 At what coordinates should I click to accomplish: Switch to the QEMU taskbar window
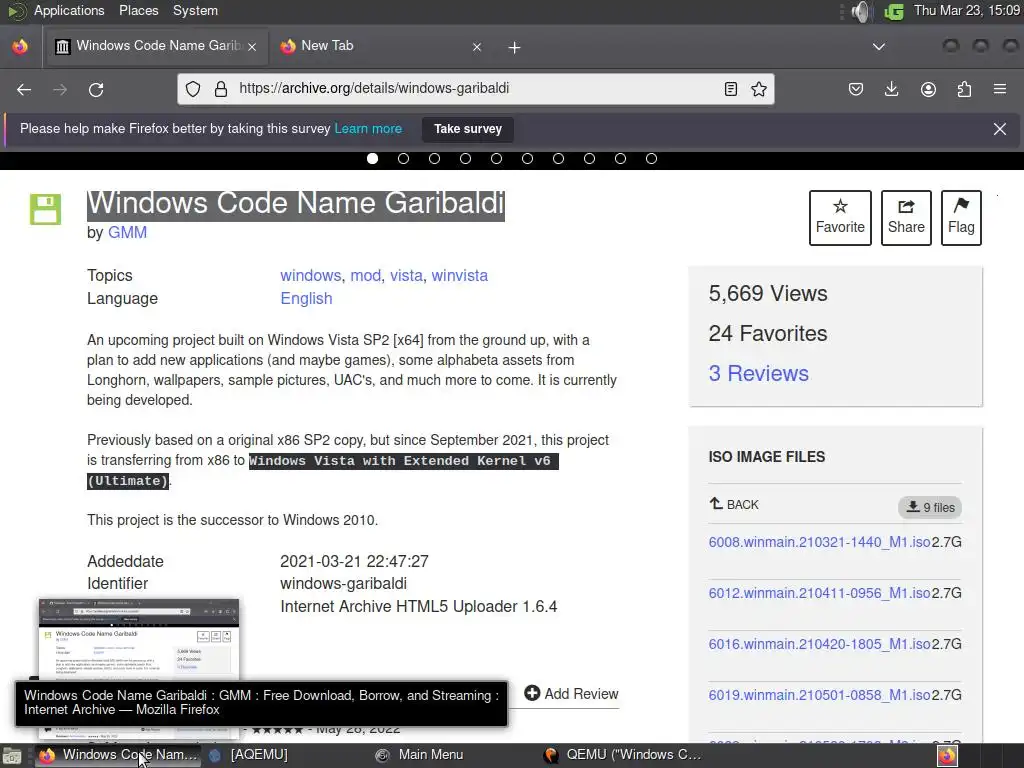pos(622,755)
